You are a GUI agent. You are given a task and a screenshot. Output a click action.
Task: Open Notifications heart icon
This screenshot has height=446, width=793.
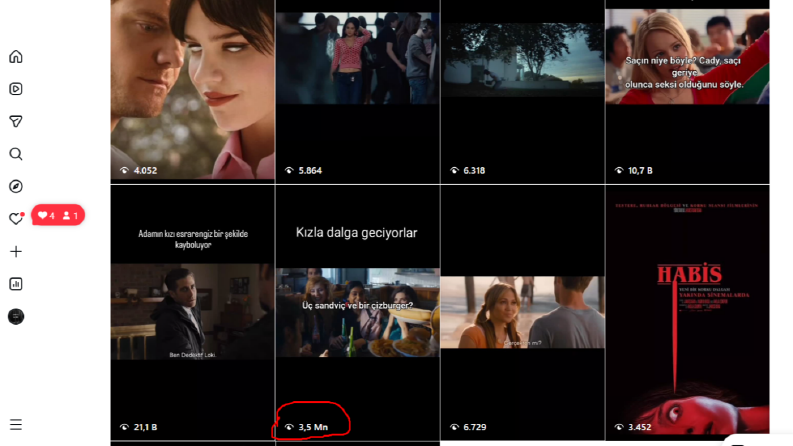tap(16, 218)
